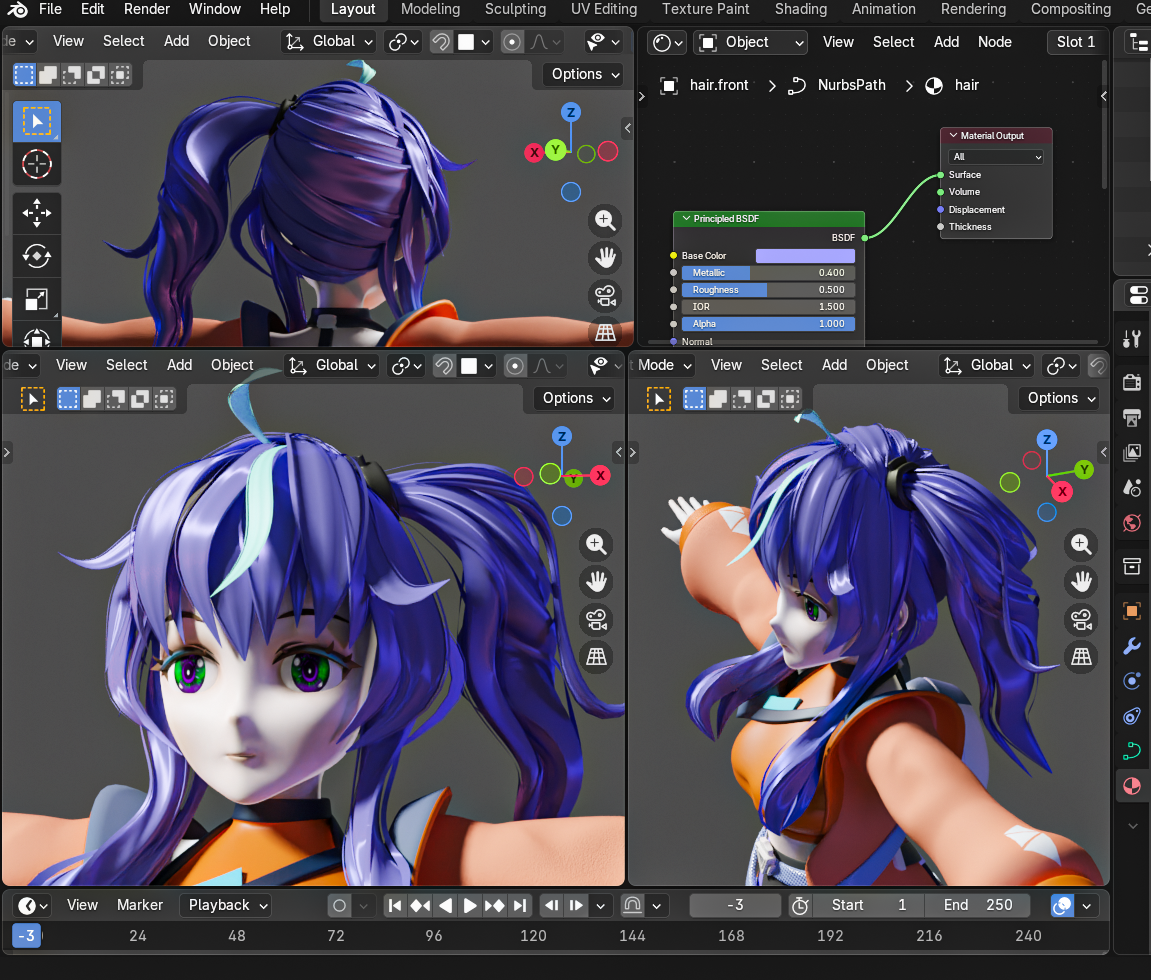Toggle proportional editing in bottom-left viewport header
1151x980 pixels.
click(x=515, y=366)
